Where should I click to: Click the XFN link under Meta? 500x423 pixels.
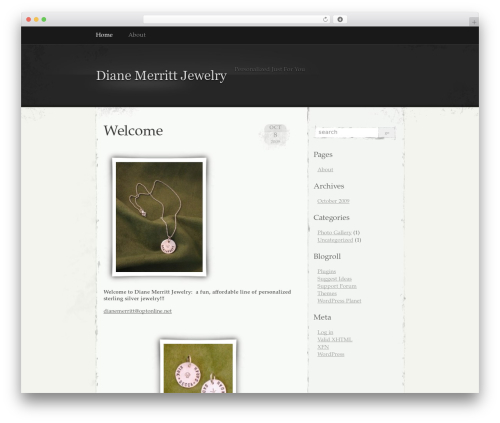[x=323, y=347]
